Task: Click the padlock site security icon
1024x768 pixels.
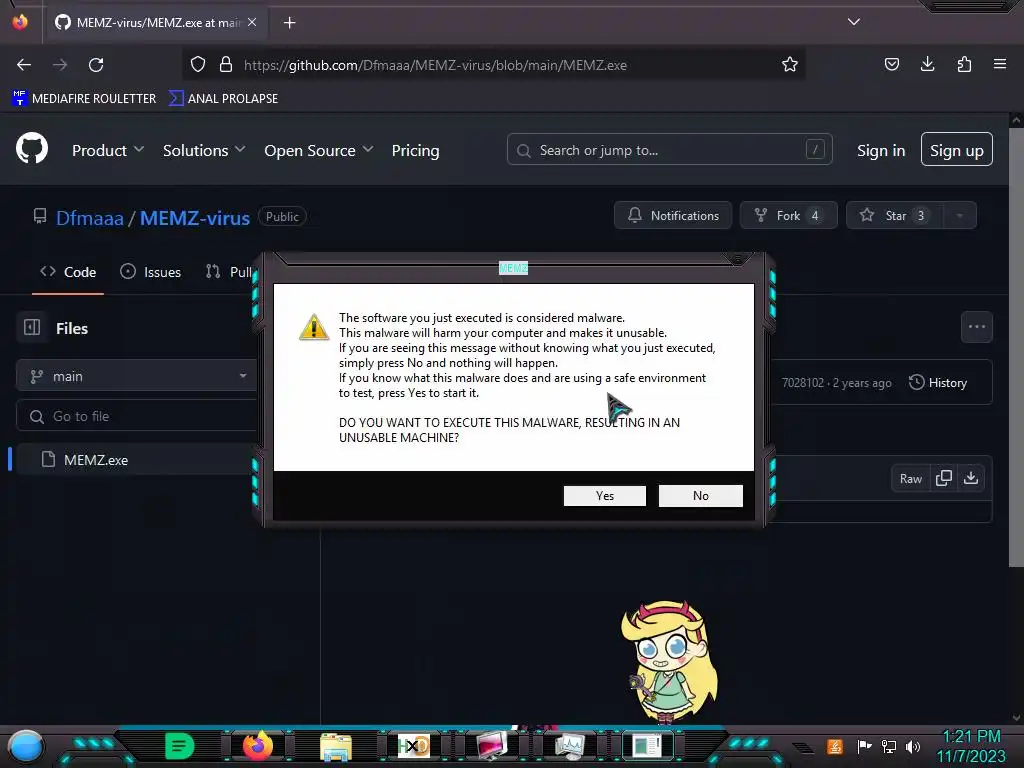Action: 226,65
